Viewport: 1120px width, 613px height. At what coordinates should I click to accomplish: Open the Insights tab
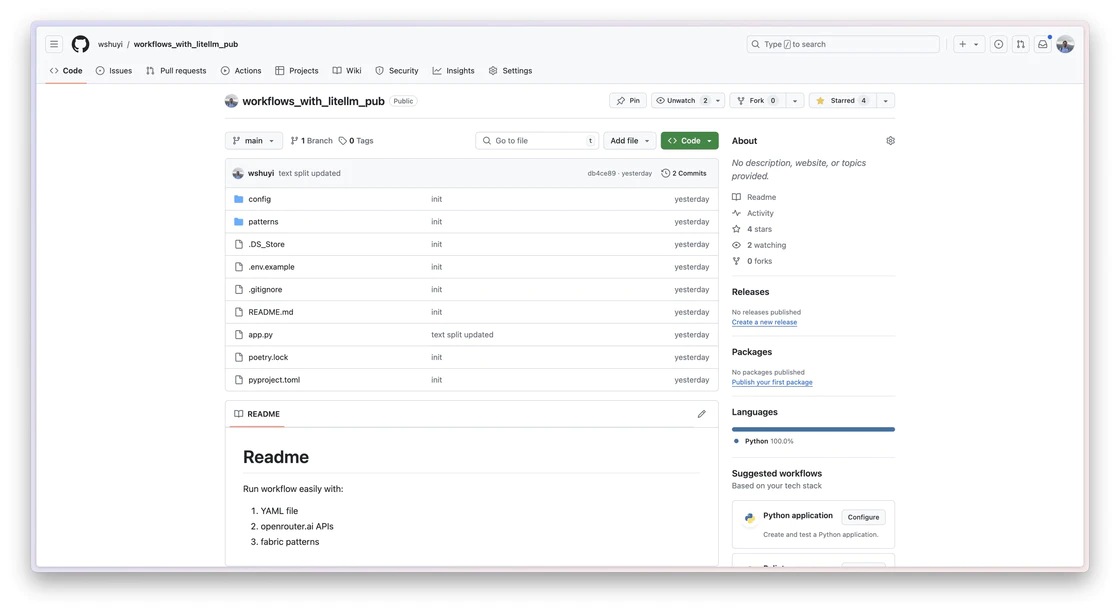pyautogui.click(x=454, y=71)
